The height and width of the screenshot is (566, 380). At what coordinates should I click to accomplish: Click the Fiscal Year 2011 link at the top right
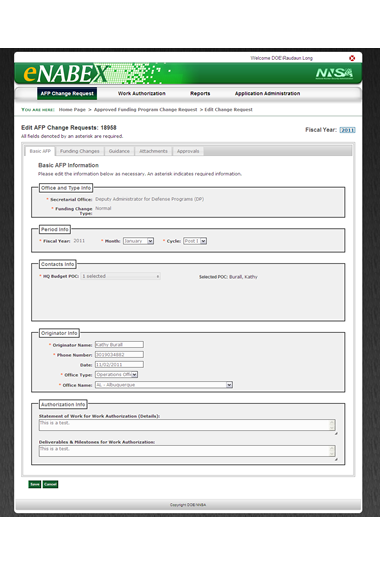(x=348, y=130)
